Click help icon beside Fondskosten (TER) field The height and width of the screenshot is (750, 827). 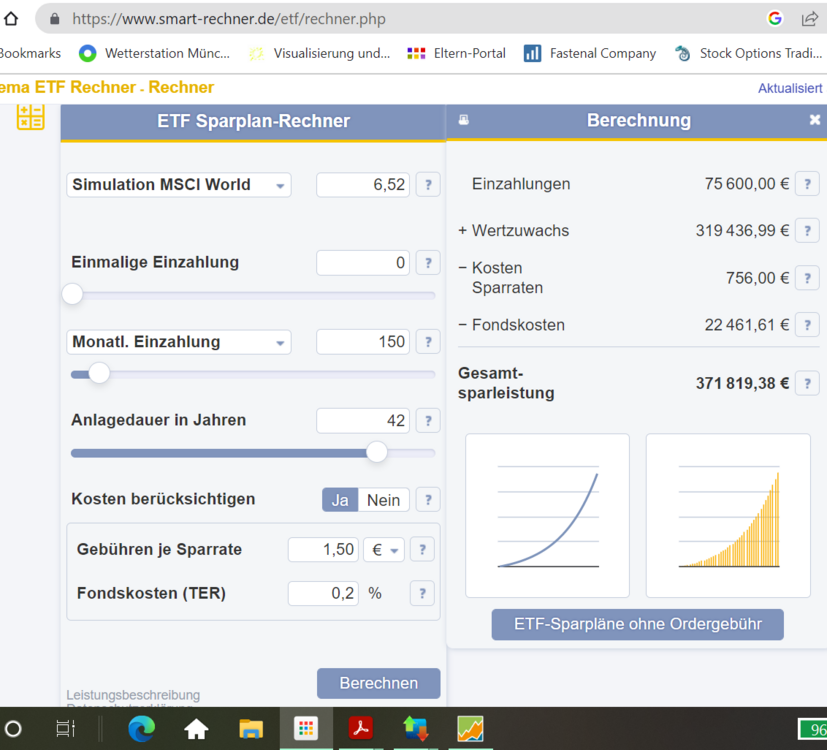(x=422, y=593)
